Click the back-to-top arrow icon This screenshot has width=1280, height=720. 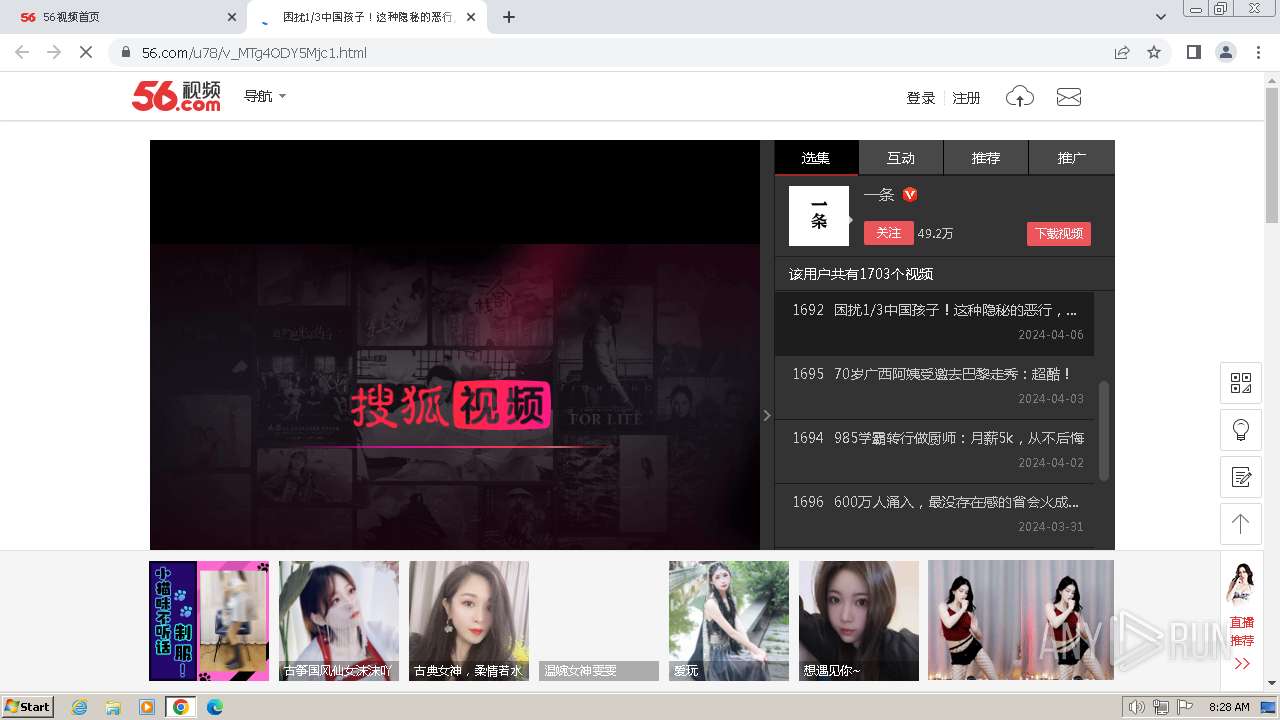[1241, 523]
